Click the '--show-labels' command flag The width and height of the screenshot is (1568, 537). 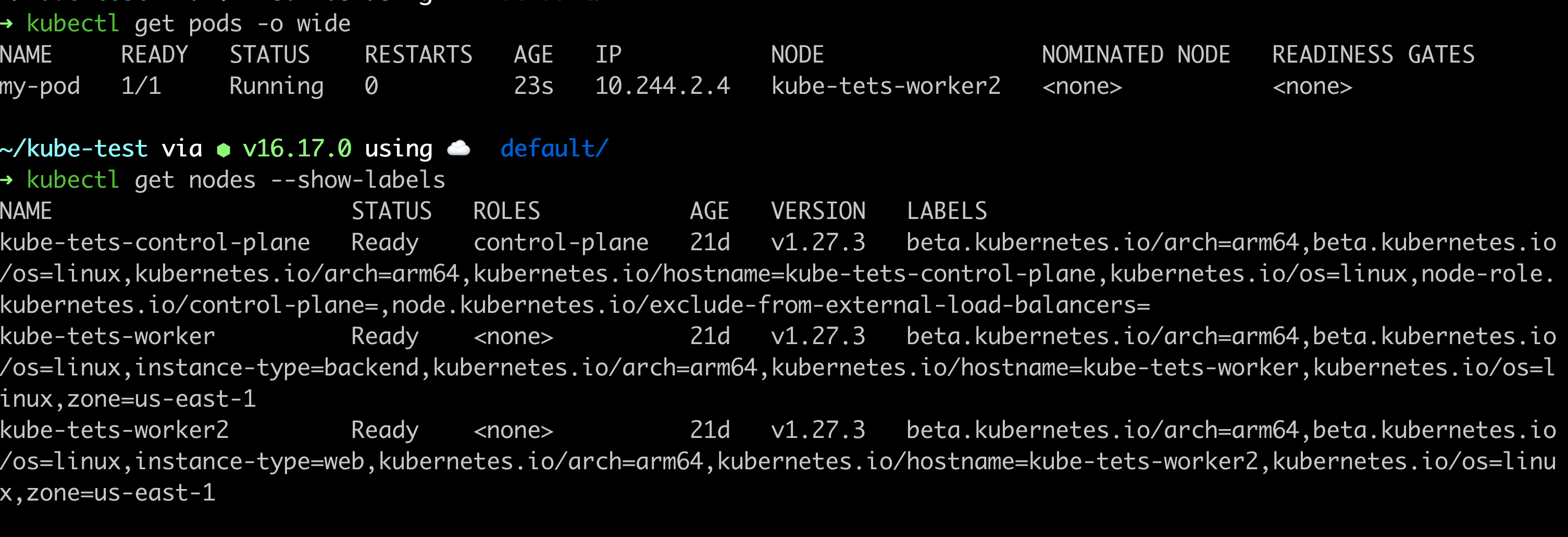pos(357,180)
